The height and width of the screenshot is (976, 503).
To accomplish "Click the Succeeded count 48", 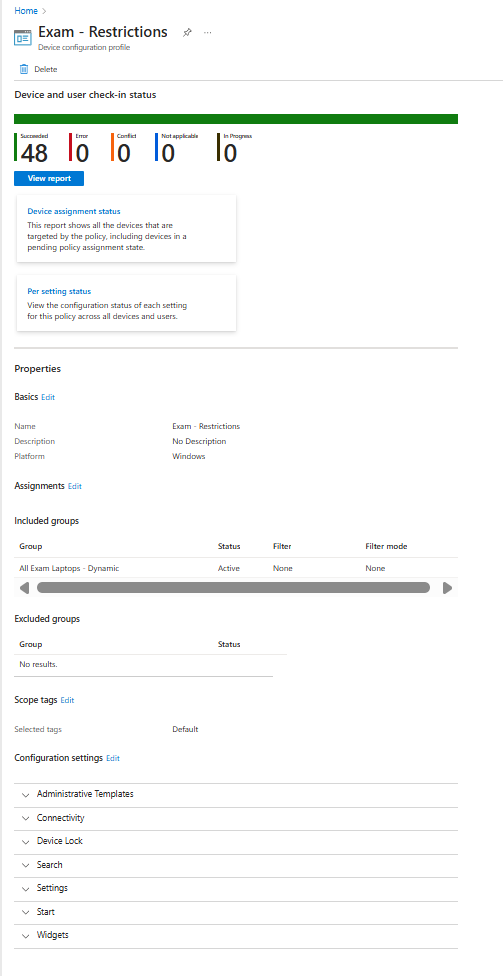I will click(x=34, y=152).
